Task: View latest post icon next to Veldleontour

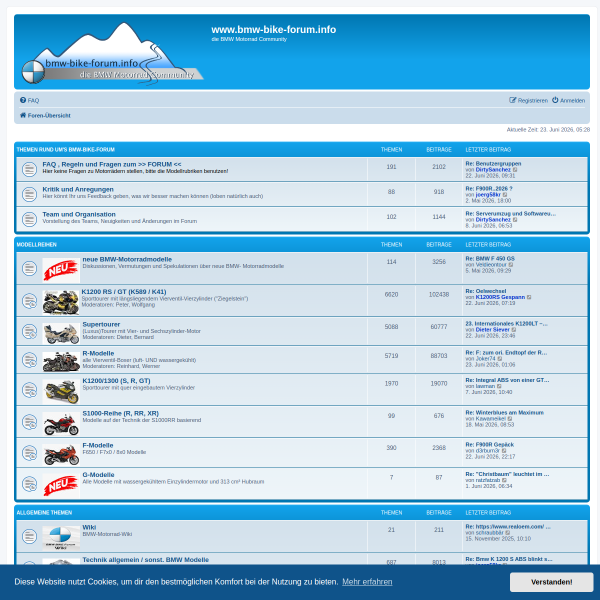Action: pos(511,265)
